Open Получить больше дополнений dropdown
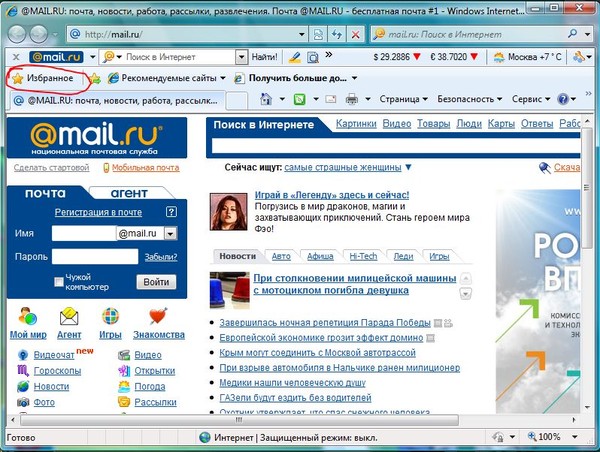The height and width of the screenshot is (452, 600). (296, 78)
